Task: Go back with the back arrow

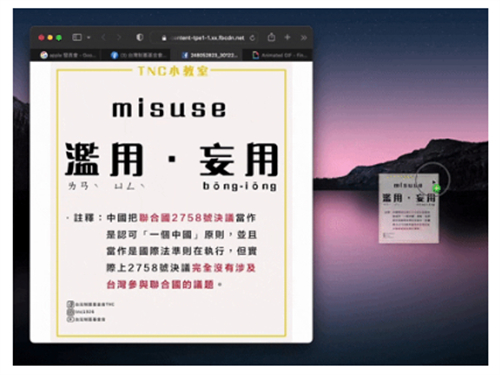Action: [x=103, y=38]
